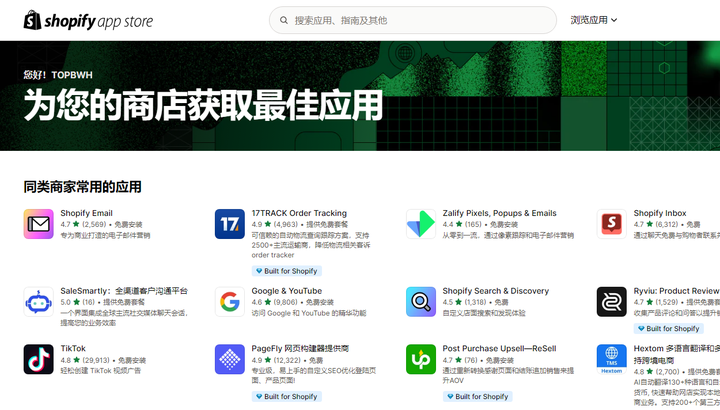
Task: Open the 17TRACK Order Tracking title
Action: tap(299, 213)
